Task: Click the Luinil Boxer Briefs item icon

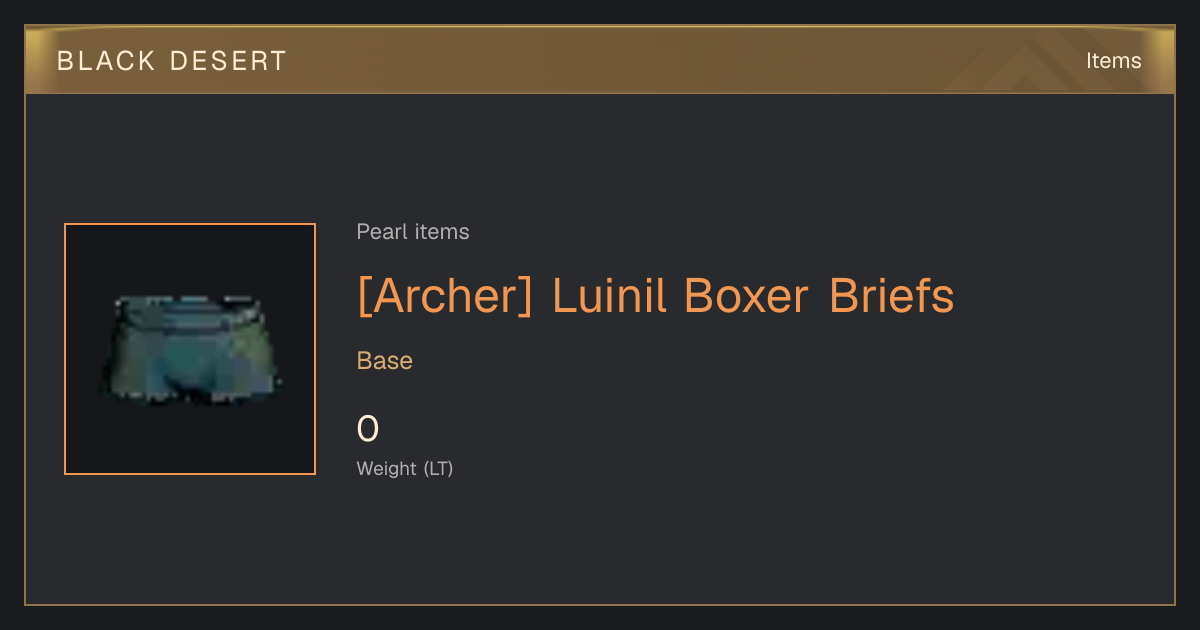Action: click(x=190, y=348)
